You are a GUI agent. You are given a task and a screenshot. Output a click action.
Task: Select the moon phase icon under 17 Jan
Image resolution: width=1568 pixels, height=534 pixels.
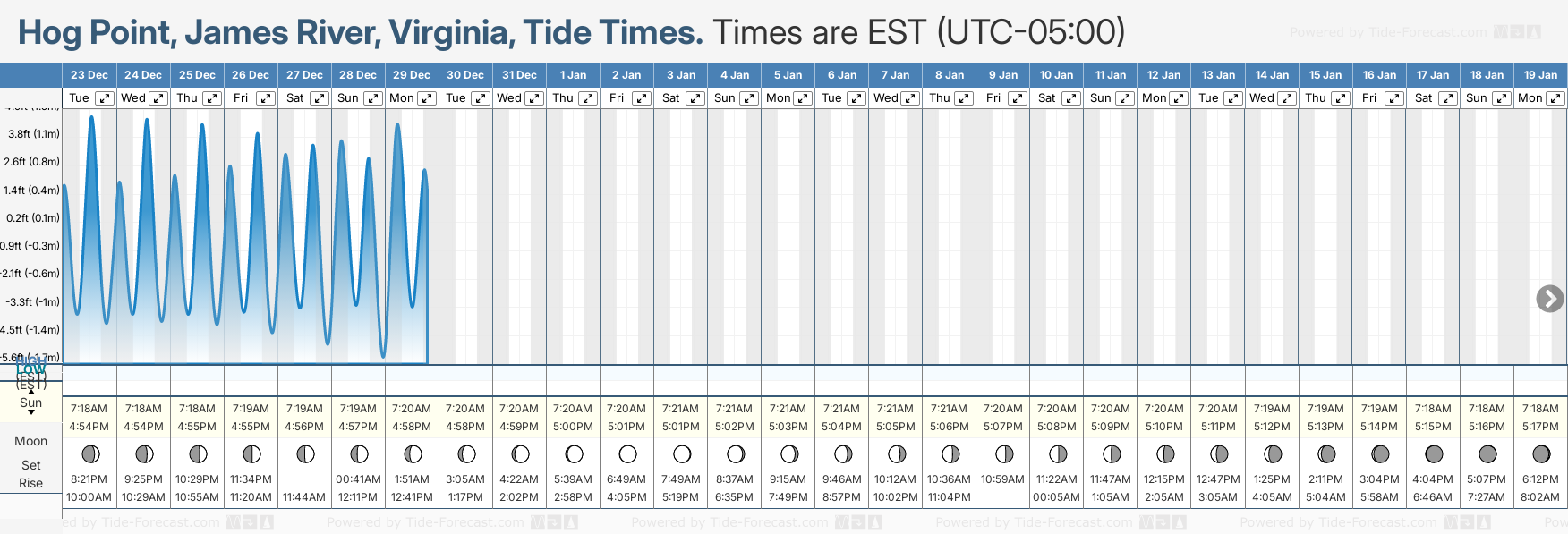1434,454
